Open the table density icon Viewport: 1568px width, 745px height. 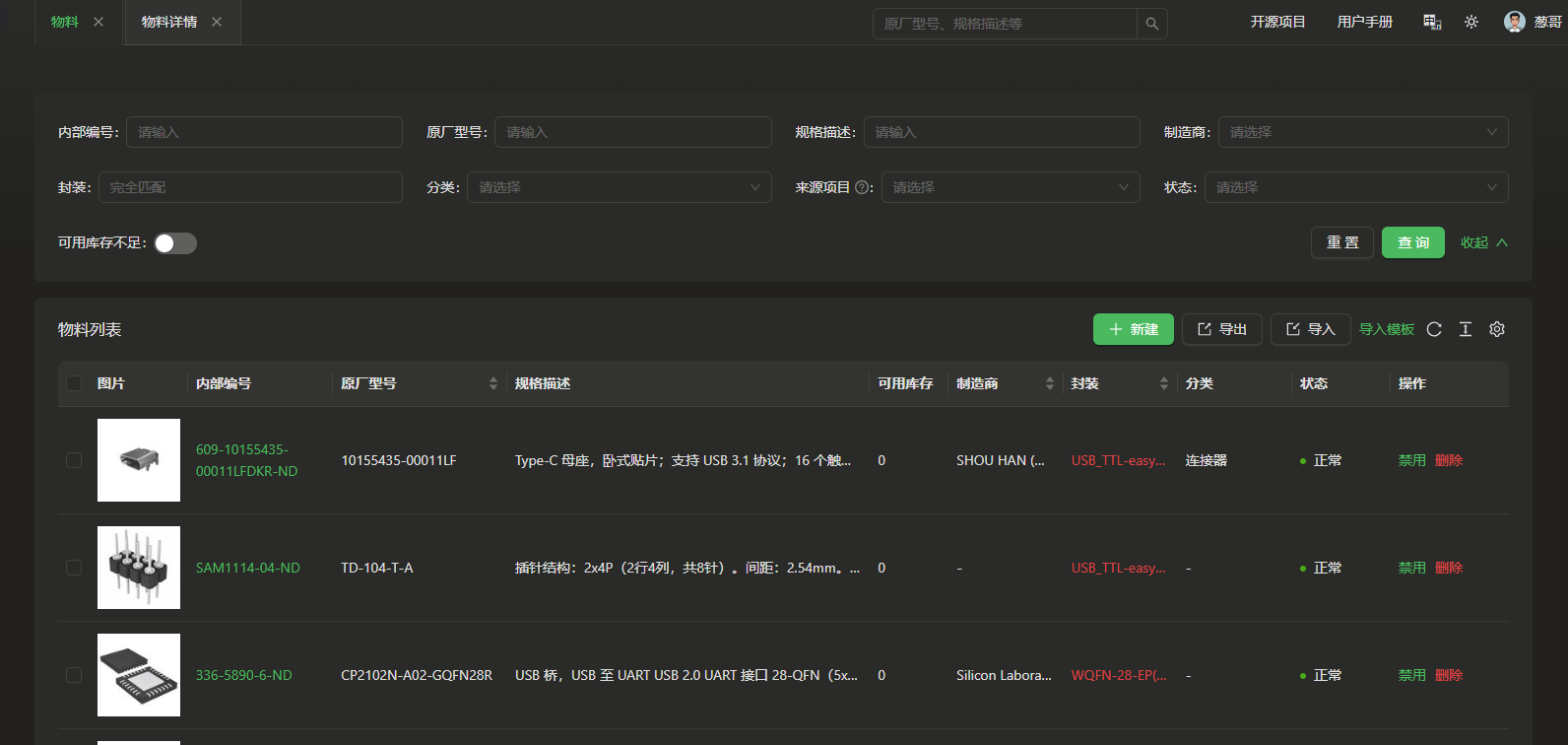tap(1466, 329)
